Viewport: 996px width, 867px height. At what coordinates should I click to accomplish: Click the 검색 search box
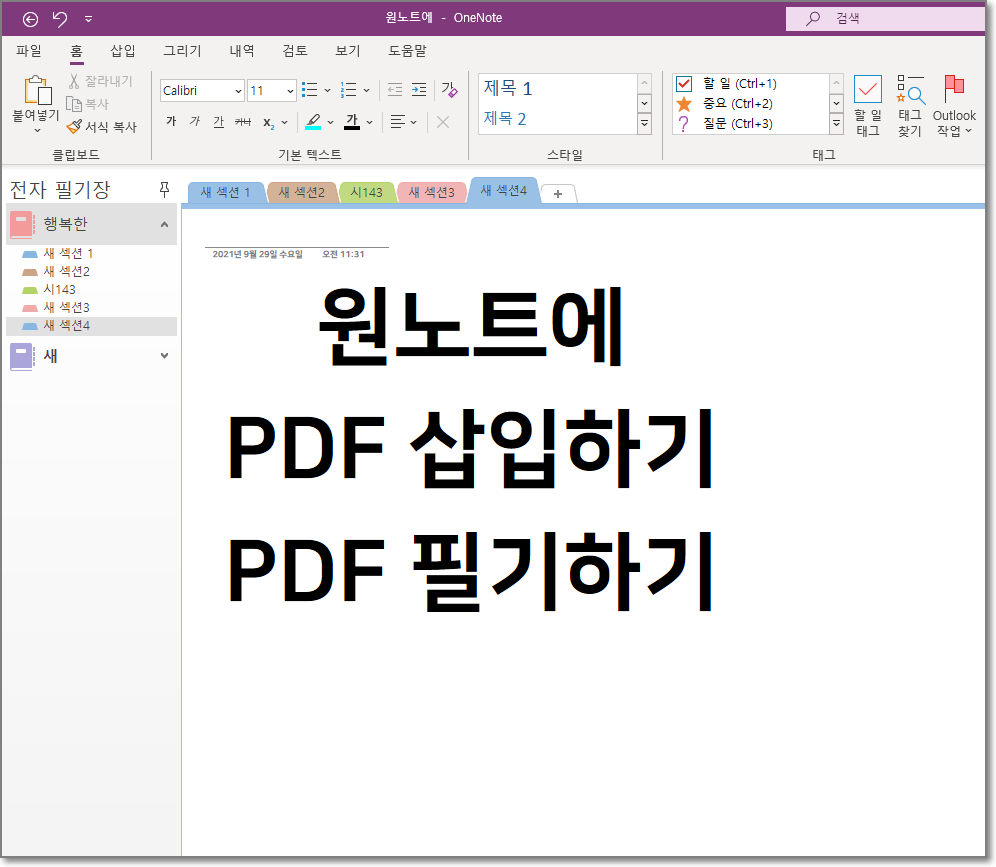(x=885, y=18)
